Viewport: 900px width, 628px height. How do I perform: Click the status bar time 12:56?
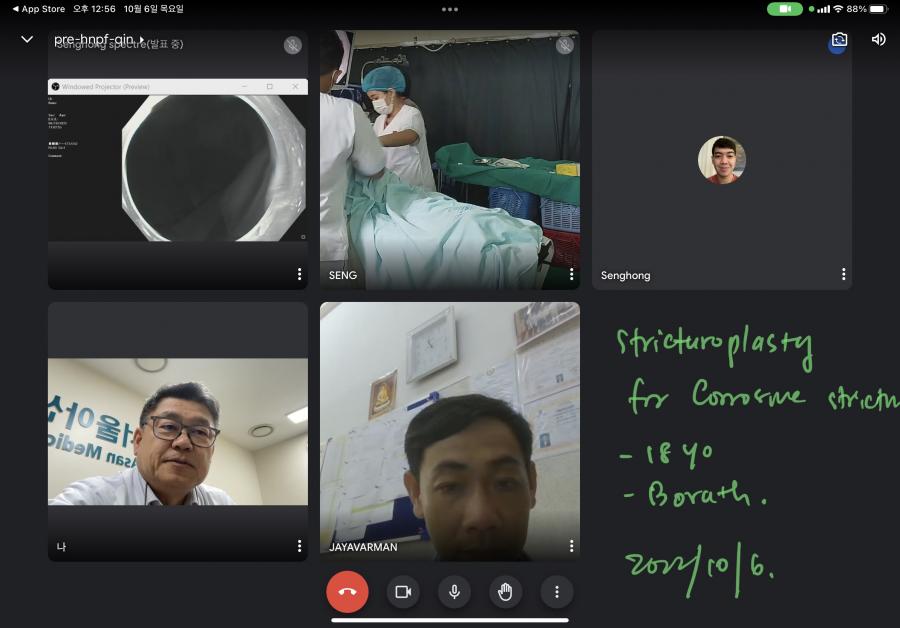(94, 9)
